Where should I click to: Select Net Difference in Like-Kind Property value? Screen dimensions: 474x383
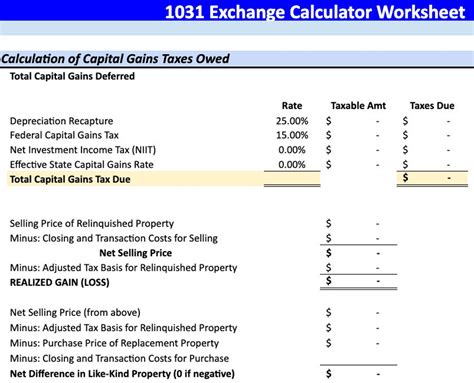point(358,374)
